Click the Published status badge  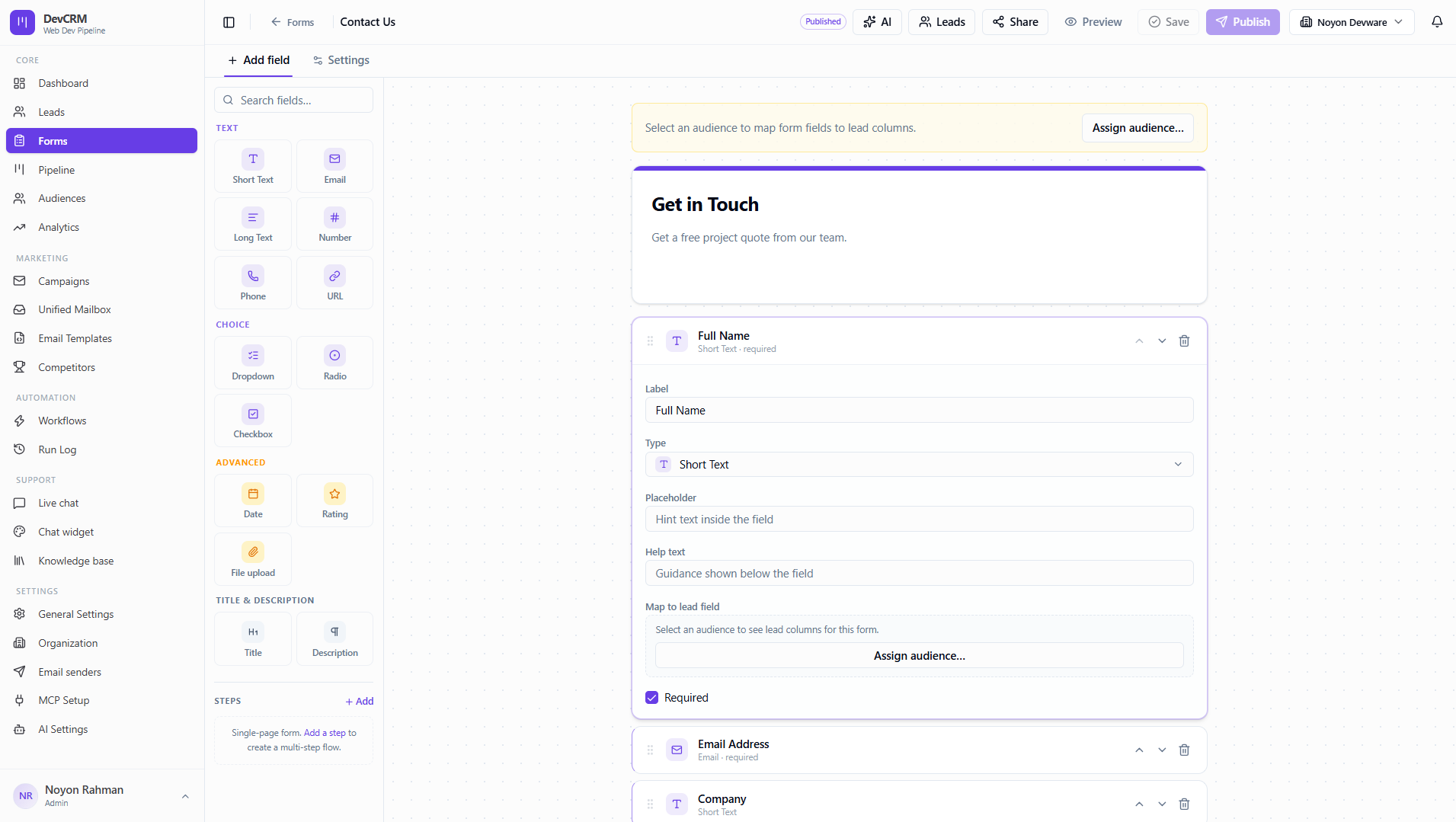point(823,22)
